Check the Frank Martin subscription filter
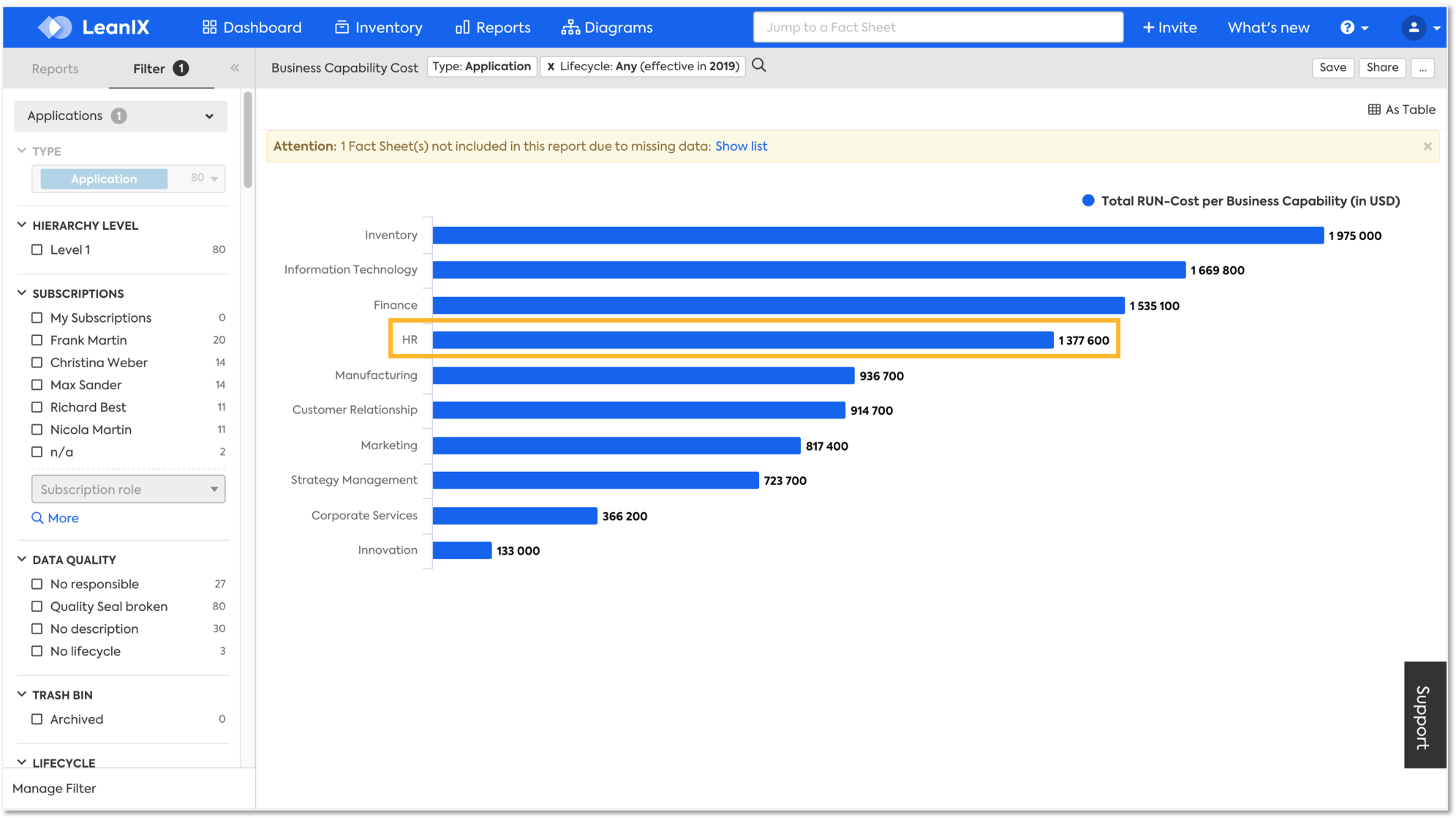 pos(37,340)
